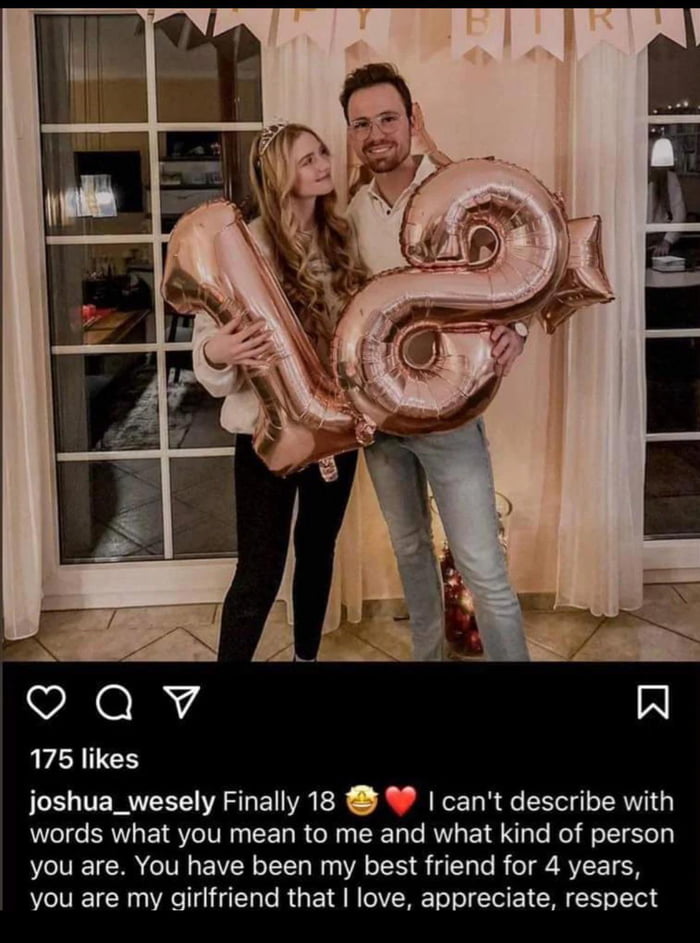Screen dimensions: 700x943
Task: Click the wristwatch on the man's wrist
Action: [x=521, y=330]
